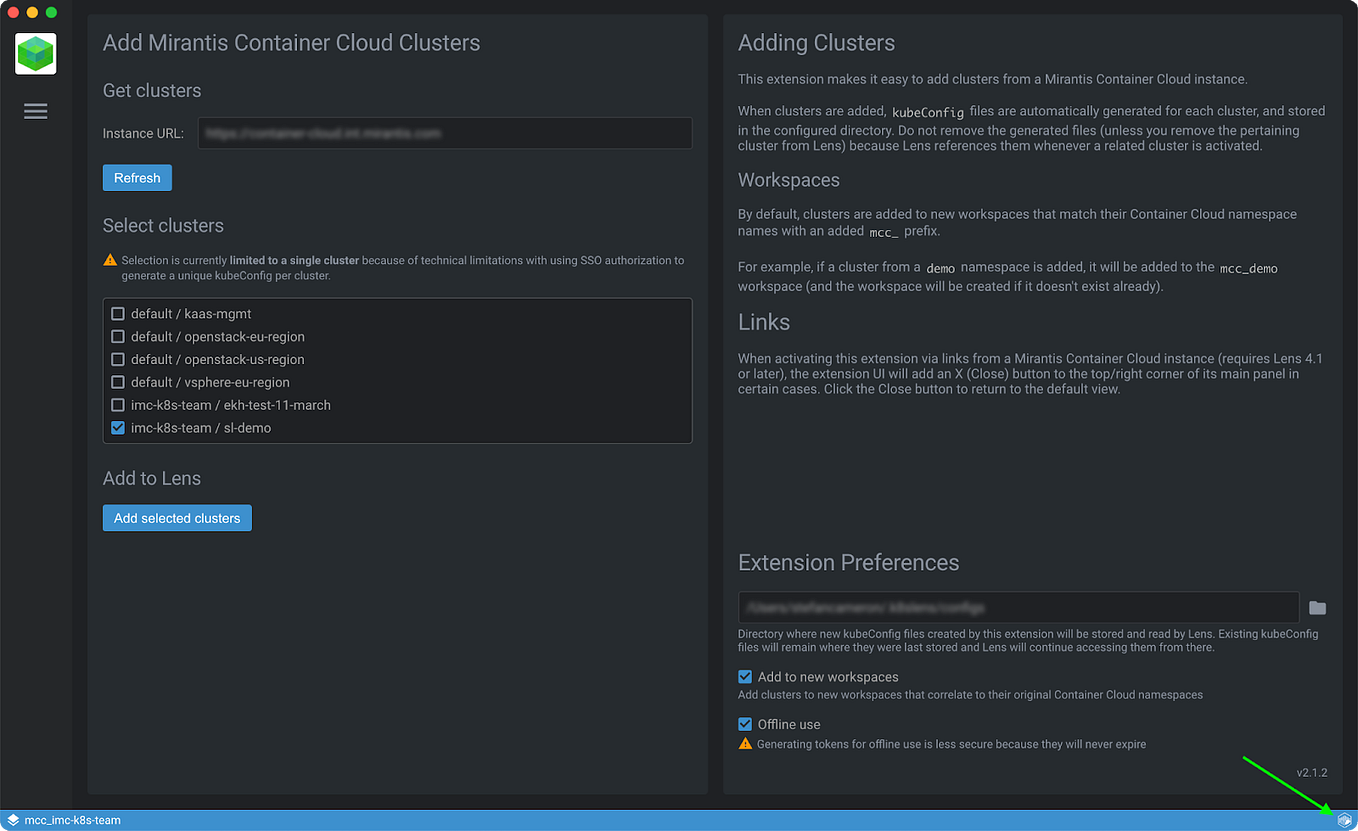Open the folder picker beside the kubeConfig directory field

coord(1317,607)
